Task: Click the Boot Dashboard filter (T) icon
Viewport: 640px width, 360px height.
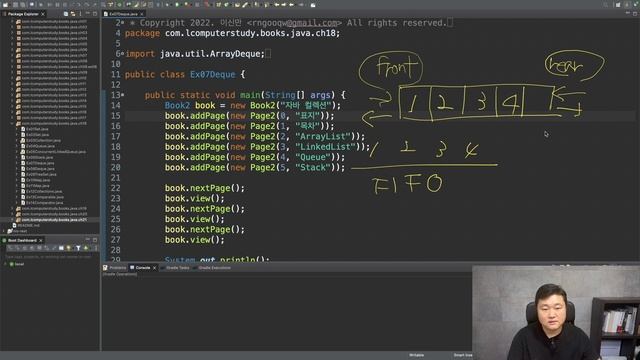Action: (x=78, y=248)
